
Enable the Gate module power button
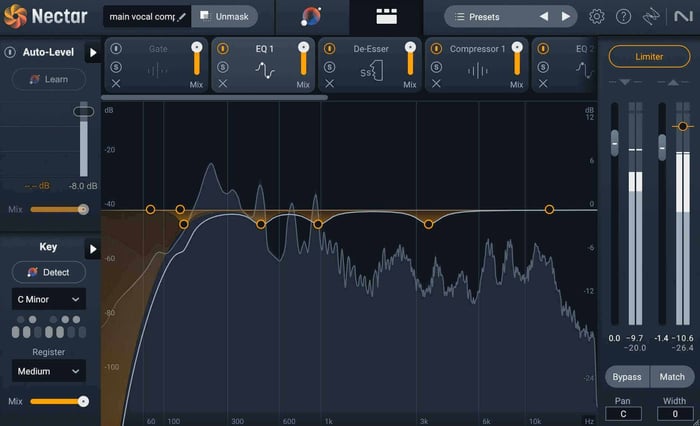(116, 48)
